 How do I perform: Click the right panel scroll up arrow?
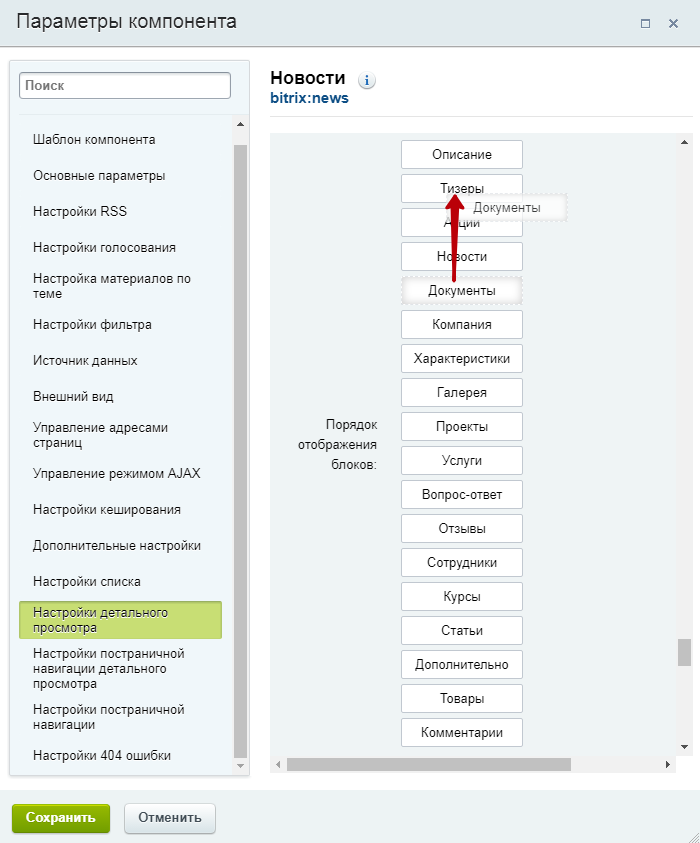click(684, 142)
